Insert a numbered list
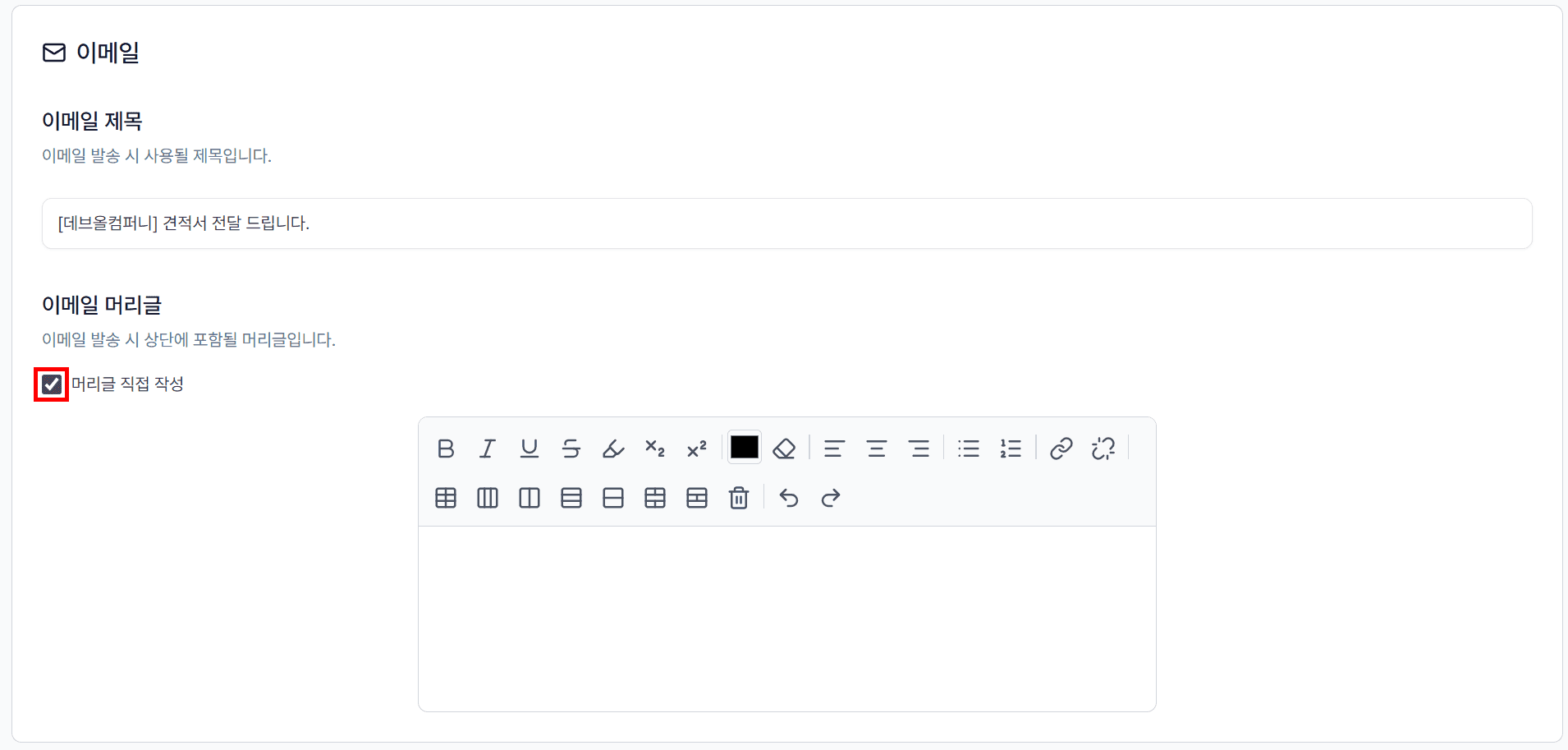Viewport: 1568px width, 750px height. pos(1011,449)
